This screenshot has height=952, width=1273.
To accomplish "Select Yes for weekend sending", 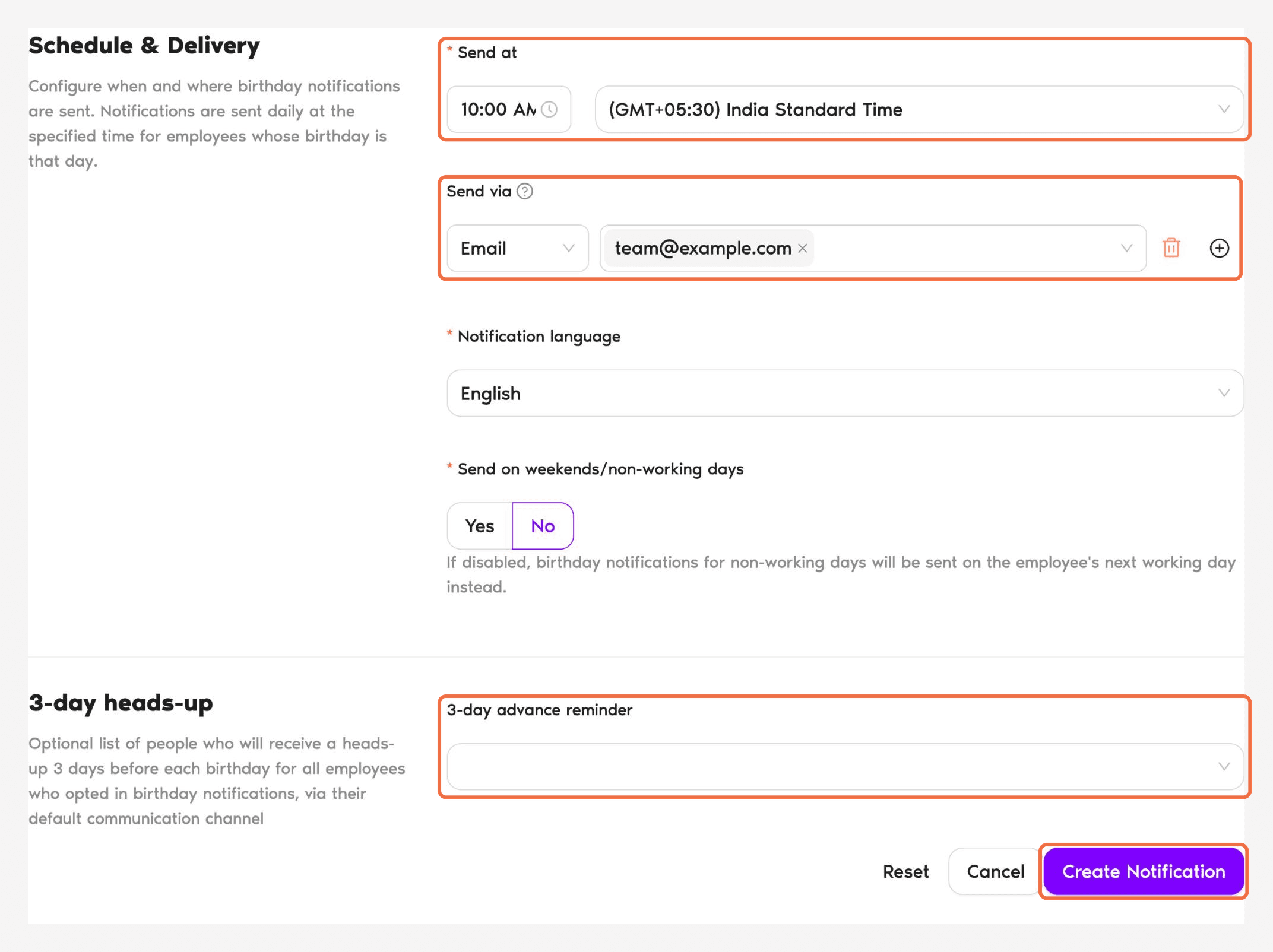I will [x=480, y=526].
